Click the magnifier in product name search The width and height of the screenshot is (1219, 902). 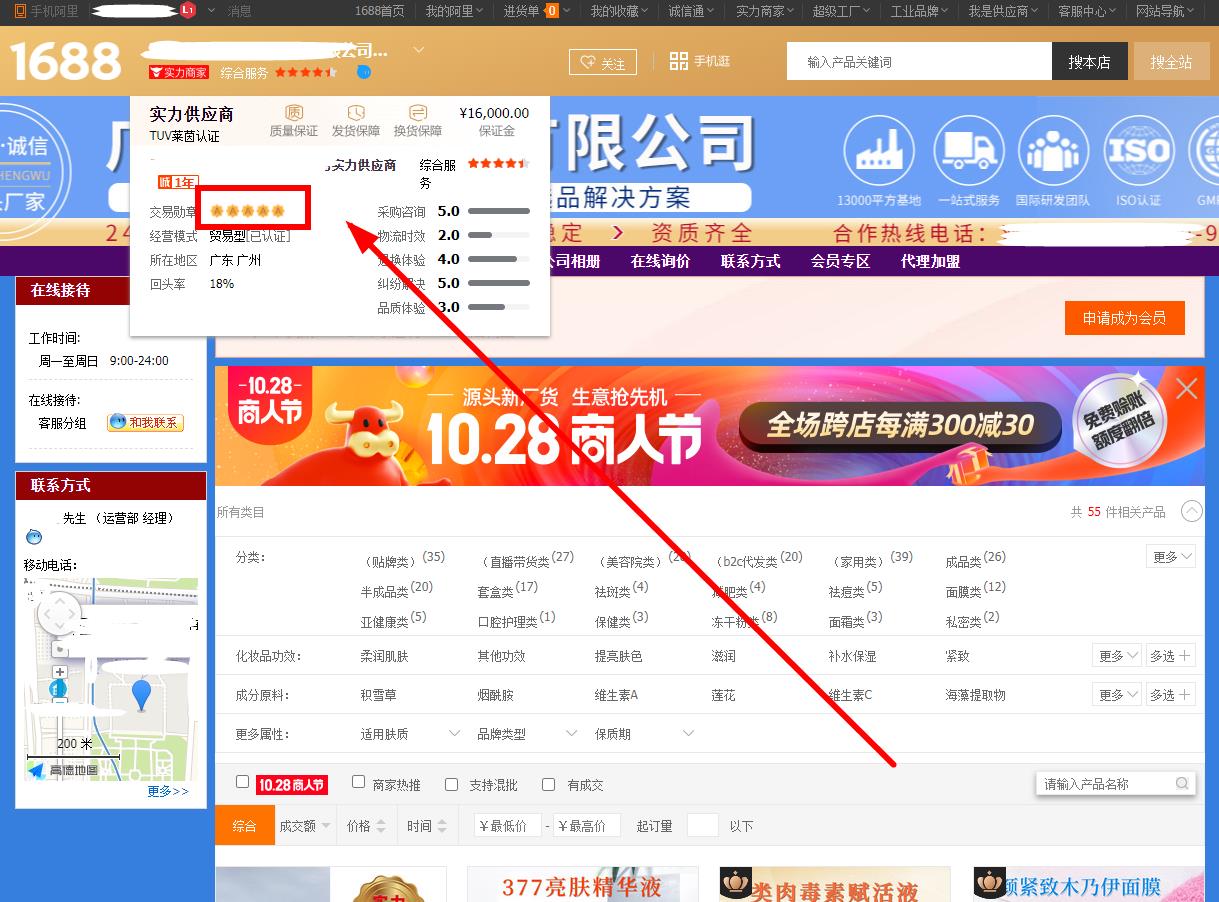1182,784
